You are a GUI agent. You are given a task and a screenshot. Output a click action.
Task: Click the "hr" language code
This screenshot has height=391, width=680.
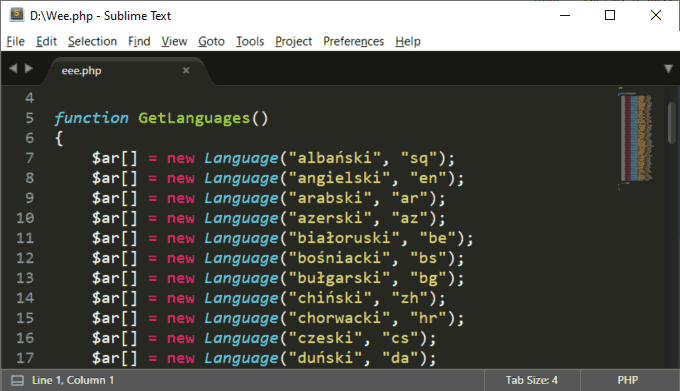pyautogui.click(x=428, y=318)
